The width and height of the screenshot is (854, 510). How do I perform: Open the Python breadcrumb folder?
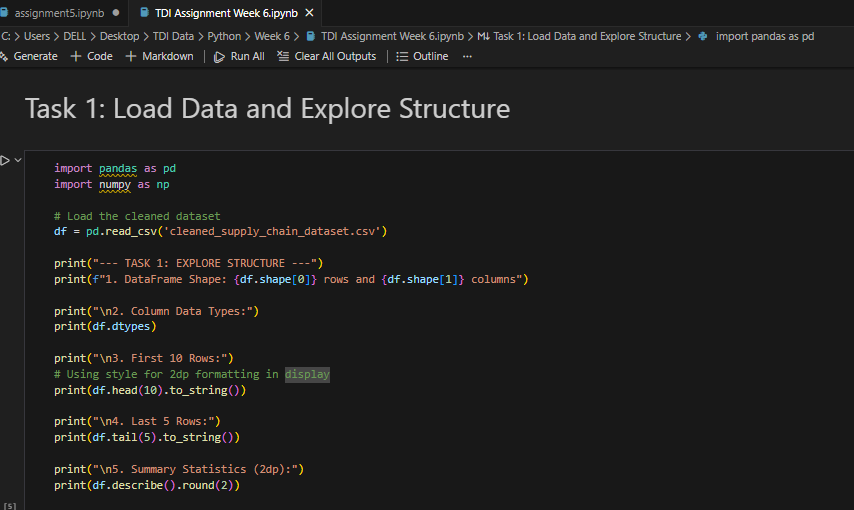[224, 37]
